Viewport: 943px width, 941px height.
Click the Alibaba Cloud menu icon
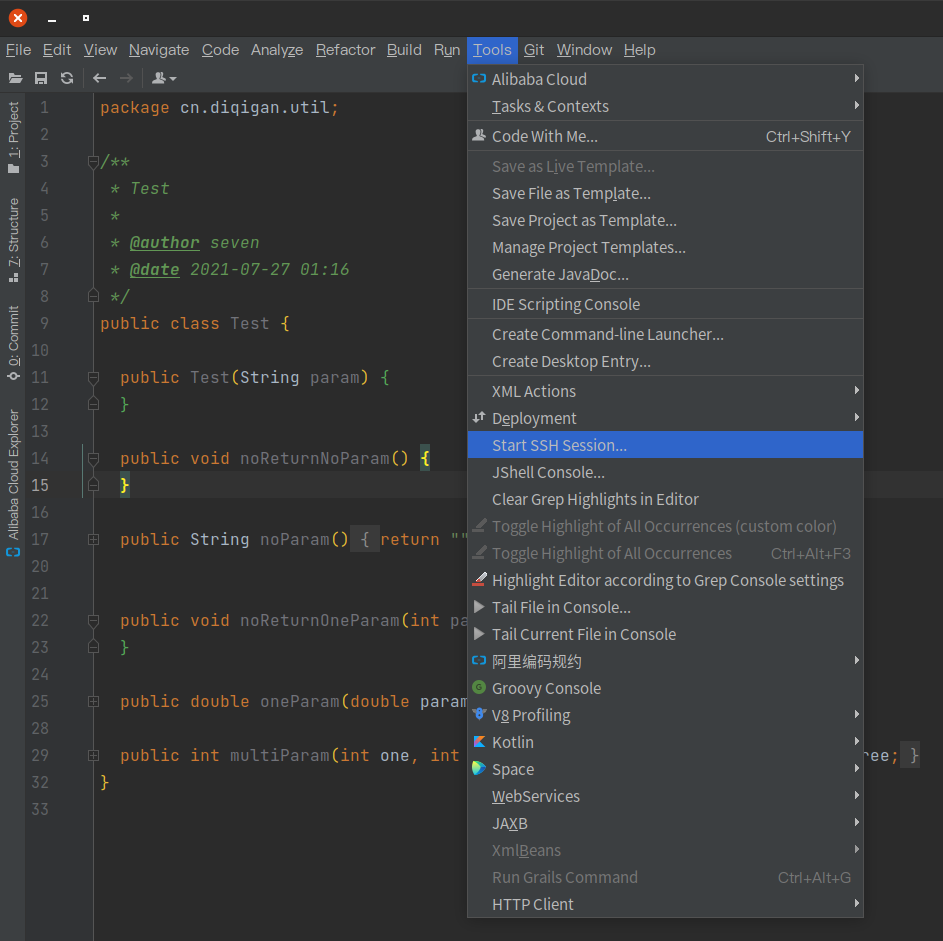479,79
